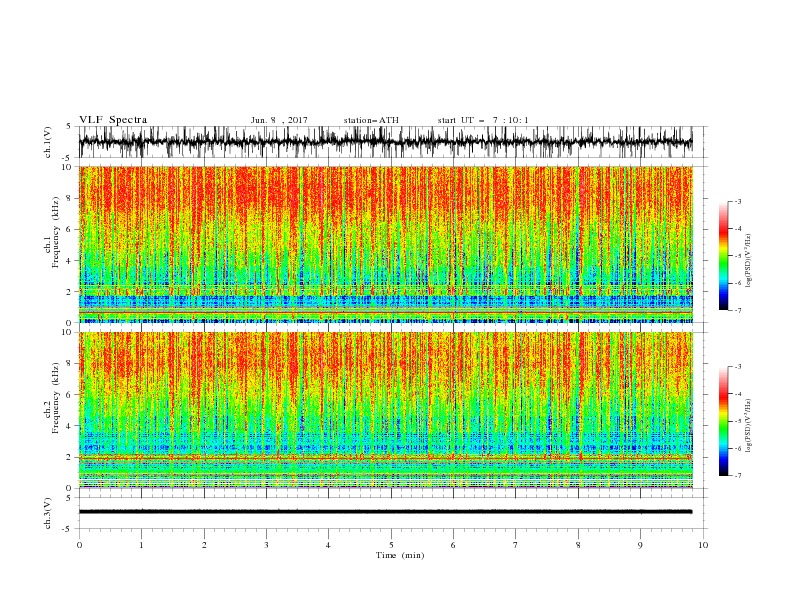This screenshot has height=612, width=792.
Task: Click the ch.3 flat voltage waveform trace
Action: click(385, 512)
